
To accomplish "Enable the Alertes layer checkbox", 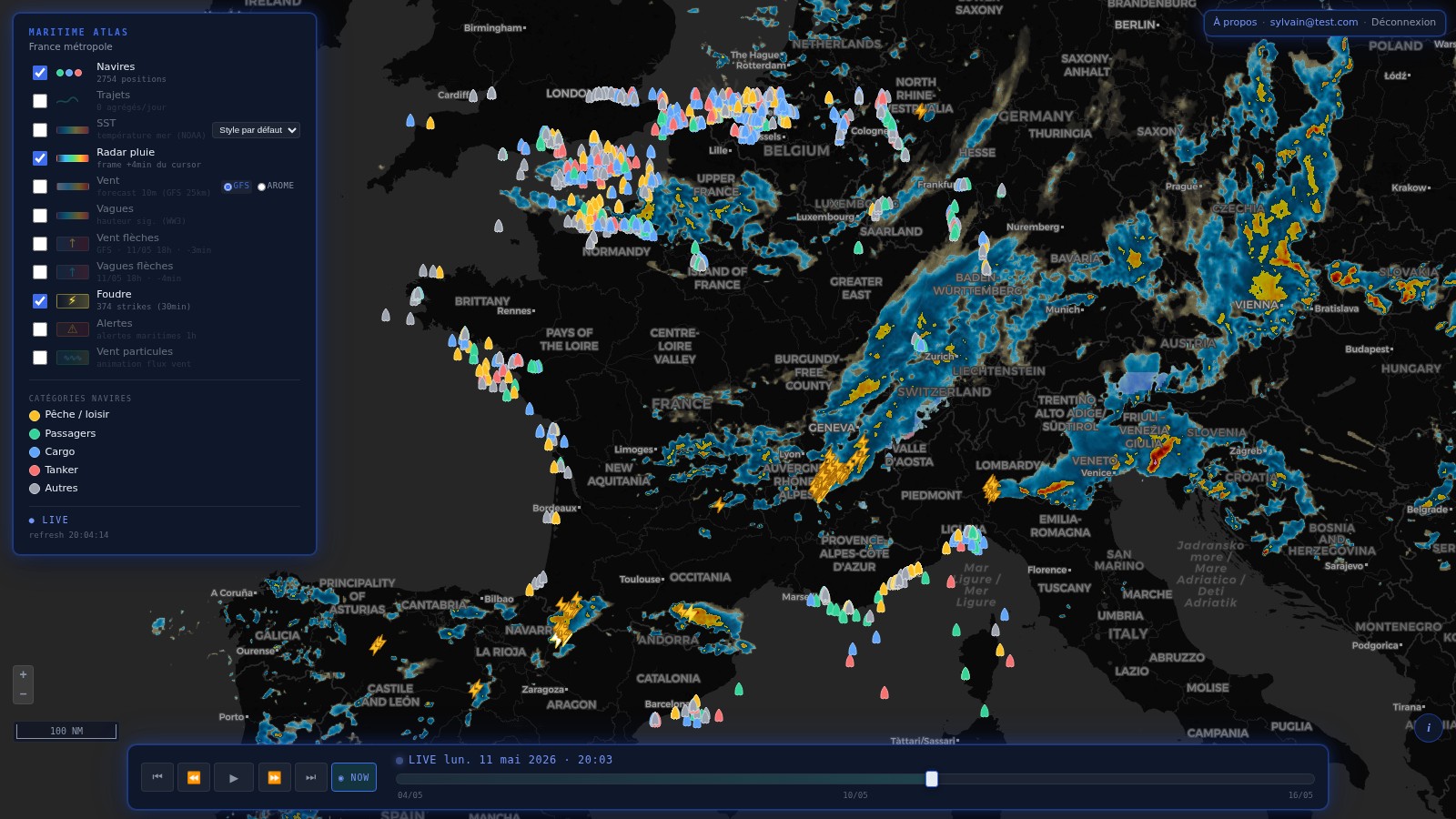I will [40, 329].
